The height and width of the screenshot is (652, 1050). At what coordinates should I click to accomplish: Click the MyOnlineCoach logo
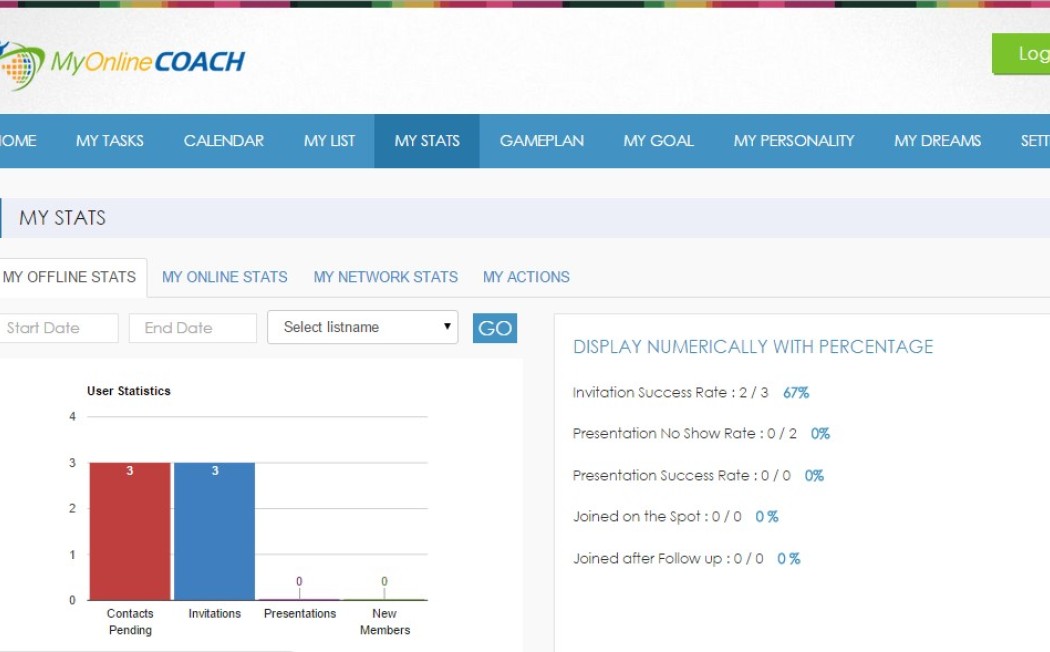tap(122, 63)
